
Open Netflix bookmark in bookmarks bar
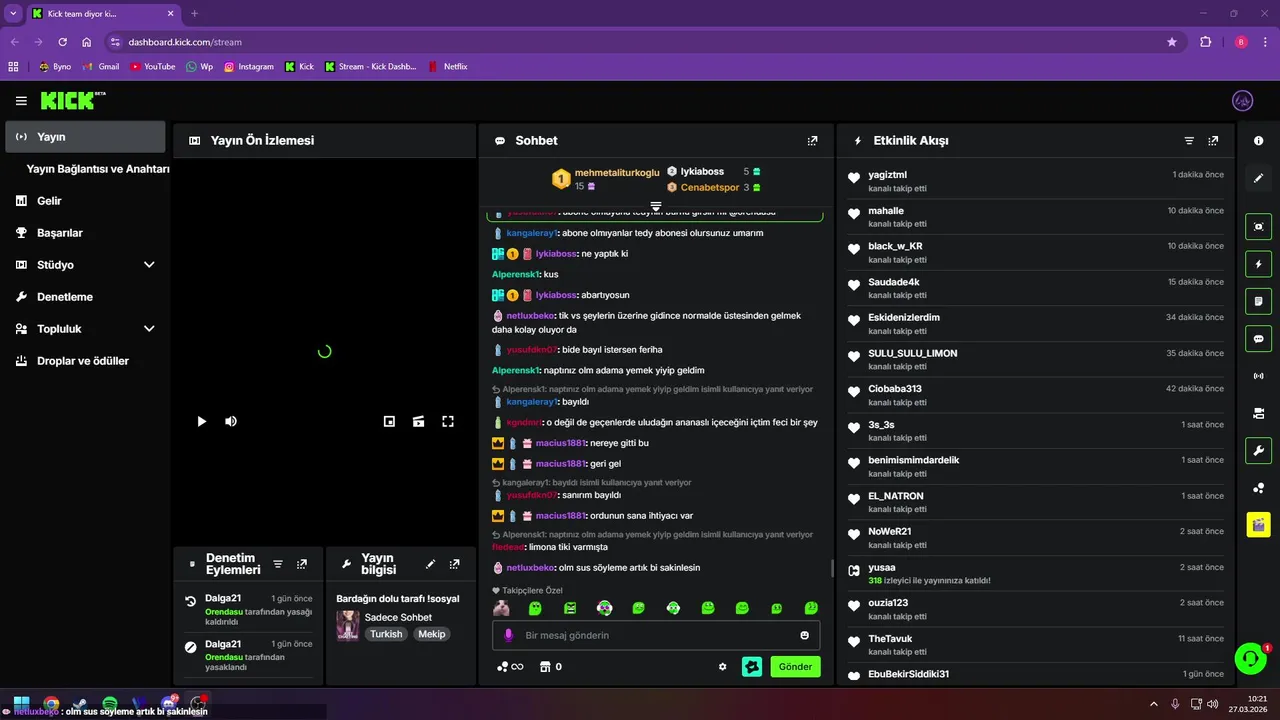[x=448, y=67]
